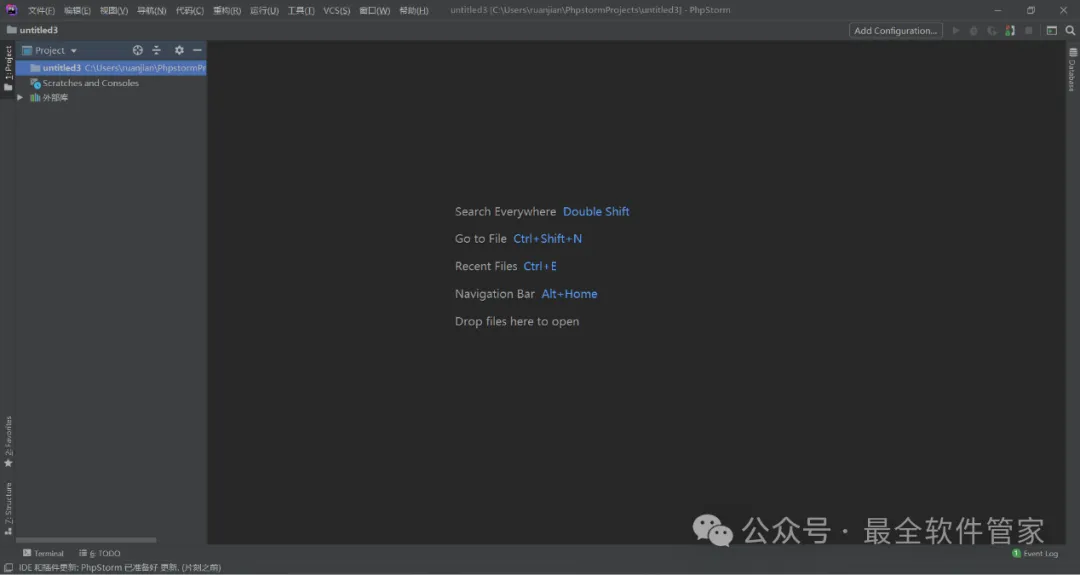
Task: Click the 外部库 library icon
Action: point(35,98)
